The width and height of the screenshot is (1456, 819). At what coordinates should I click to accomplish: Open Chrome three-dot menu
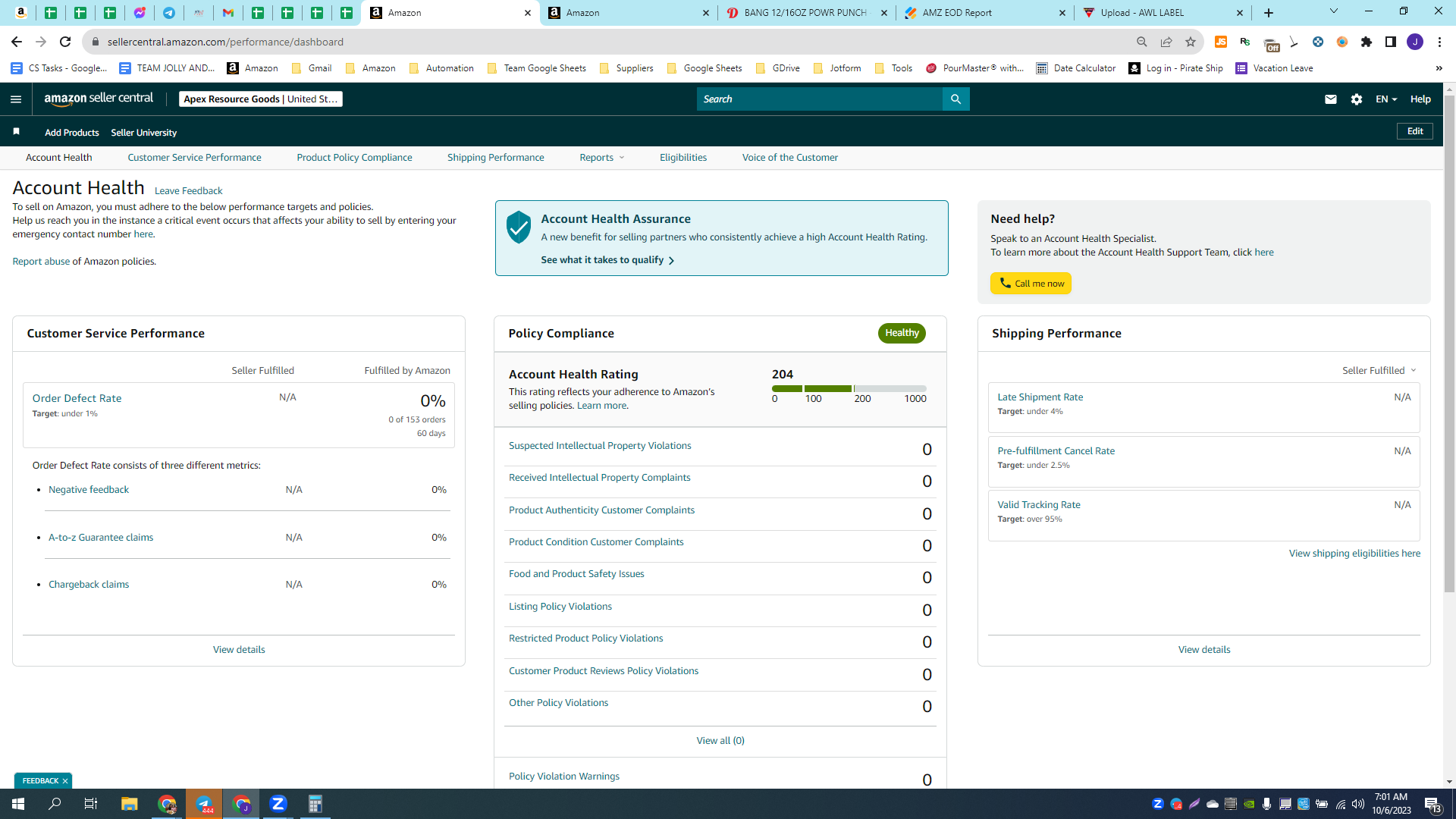(1439, 42)
